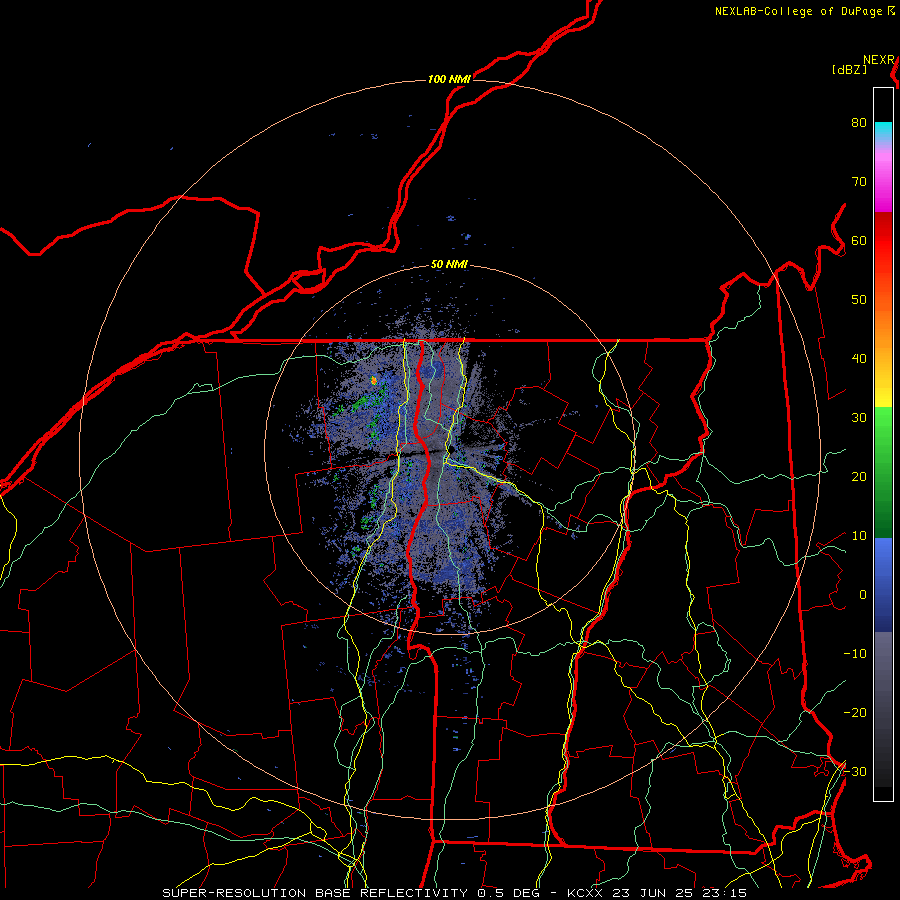
Task: Select the -10 dBZ legend value
Action: tap(855, 653)
